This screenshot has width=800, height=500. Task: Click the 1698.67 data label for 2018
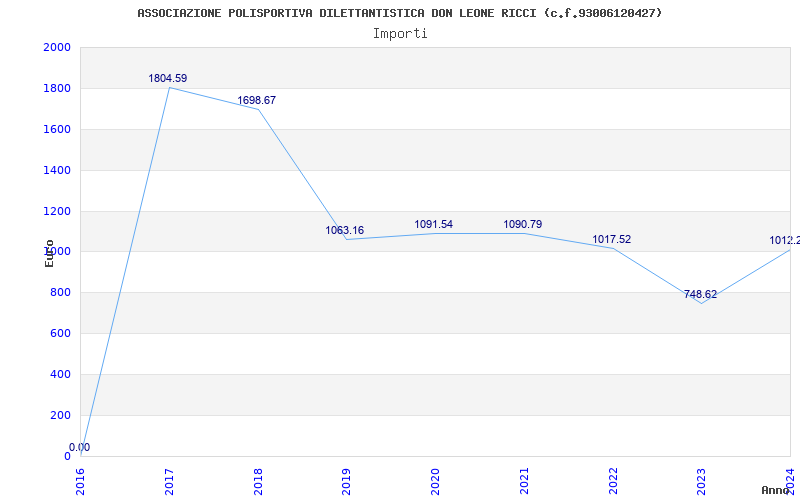tap(257, 101)
